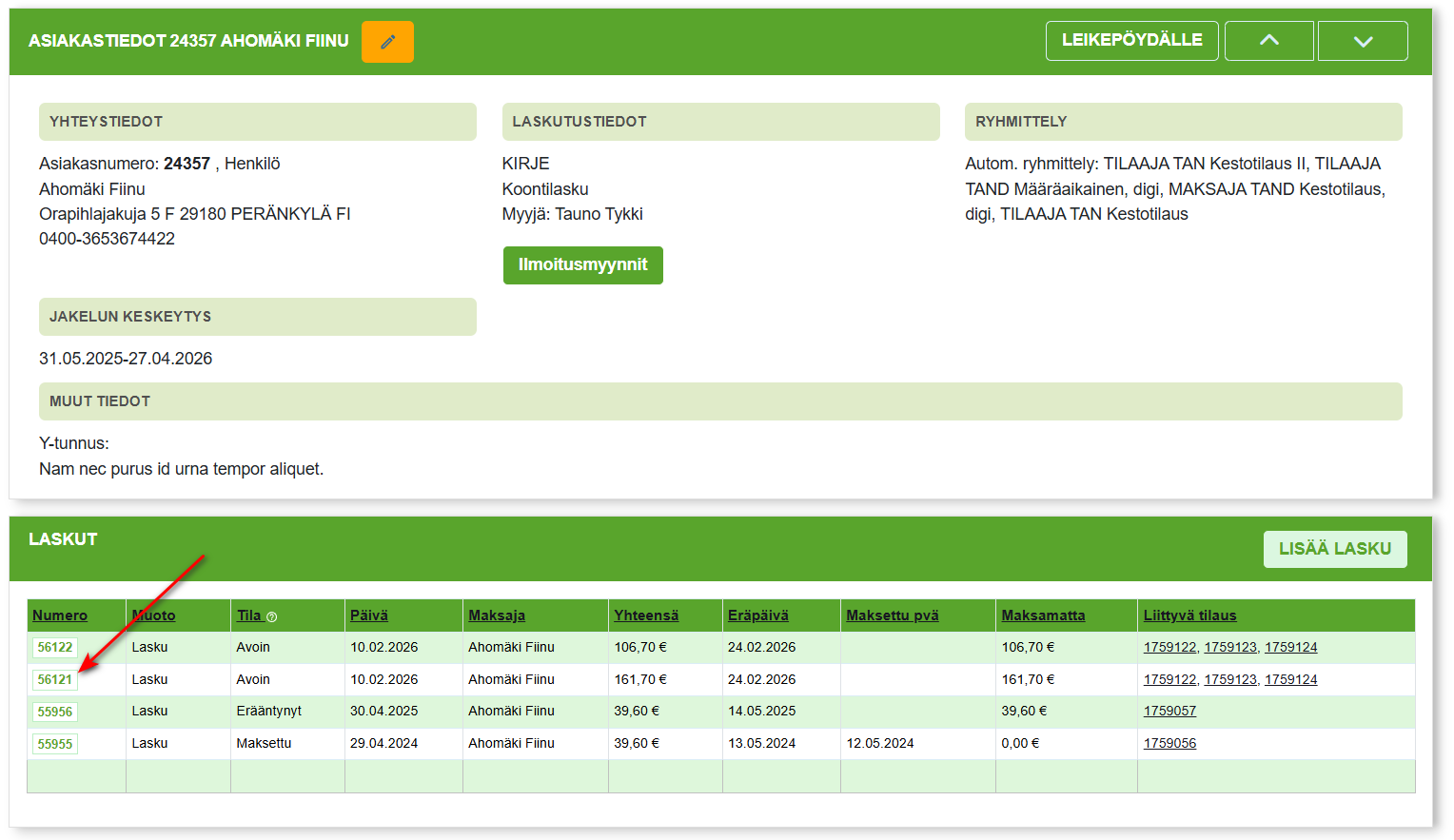Click the help icon next to Tila
Viewport: 1454px width, 840px height.
coord(272,617)
